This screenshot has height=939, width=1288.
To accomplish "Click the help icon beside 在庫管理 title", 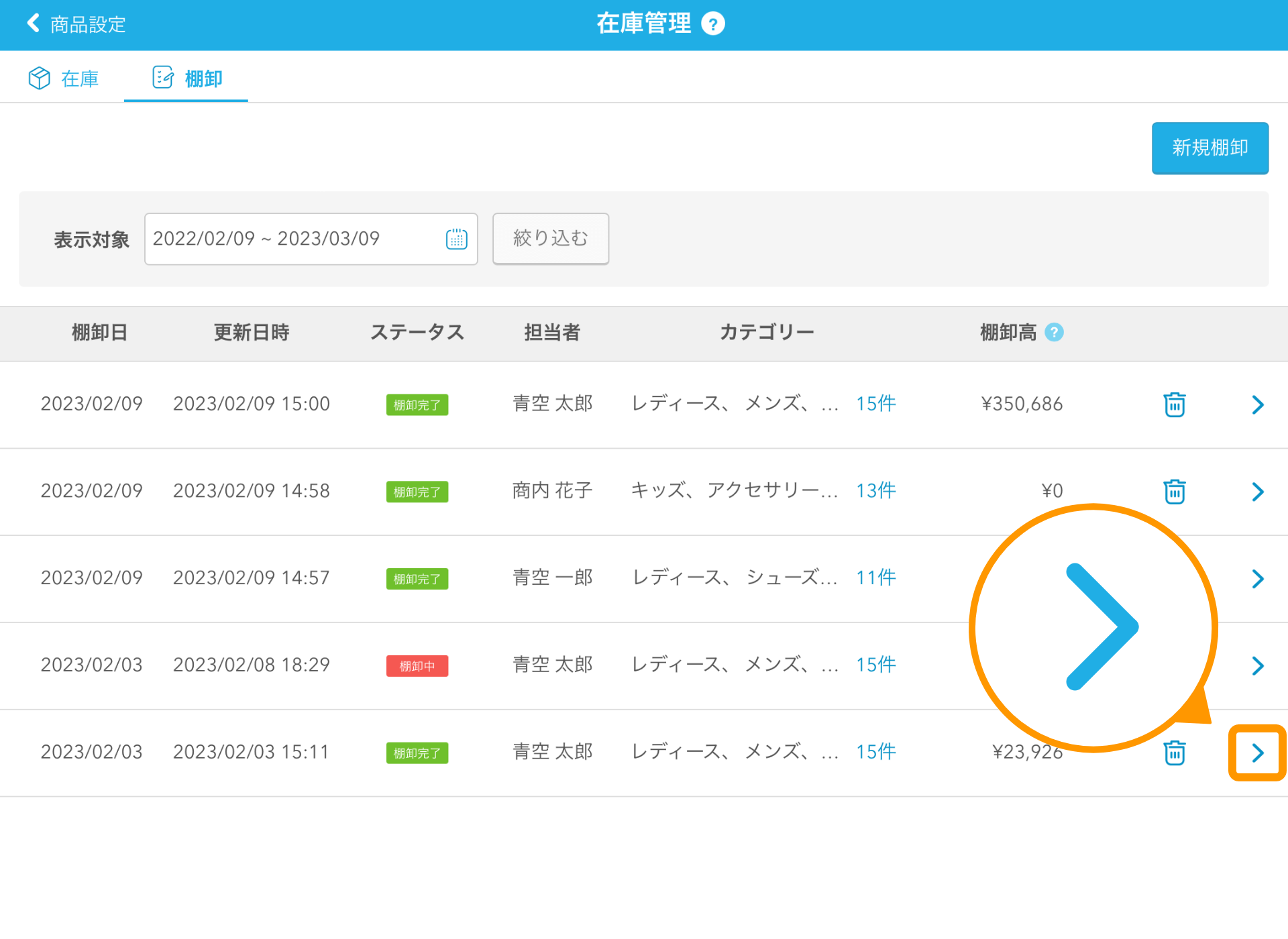I will tap(712, 24).
